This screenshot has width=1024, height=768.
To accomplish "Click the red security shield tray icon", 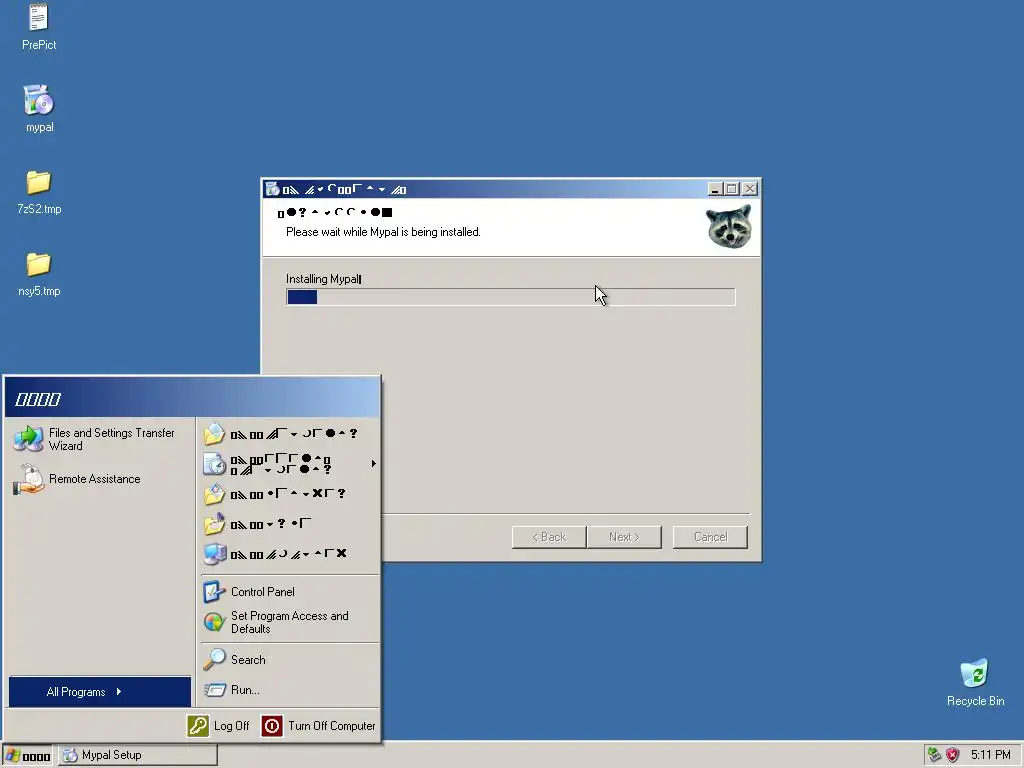I will [953, 755].
